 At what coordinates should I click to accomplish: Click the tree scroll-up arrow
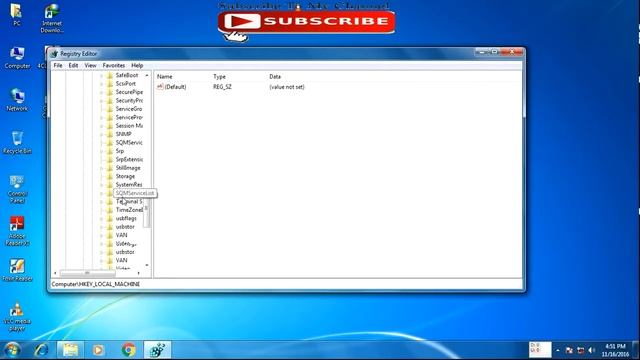tap(147, 75)
